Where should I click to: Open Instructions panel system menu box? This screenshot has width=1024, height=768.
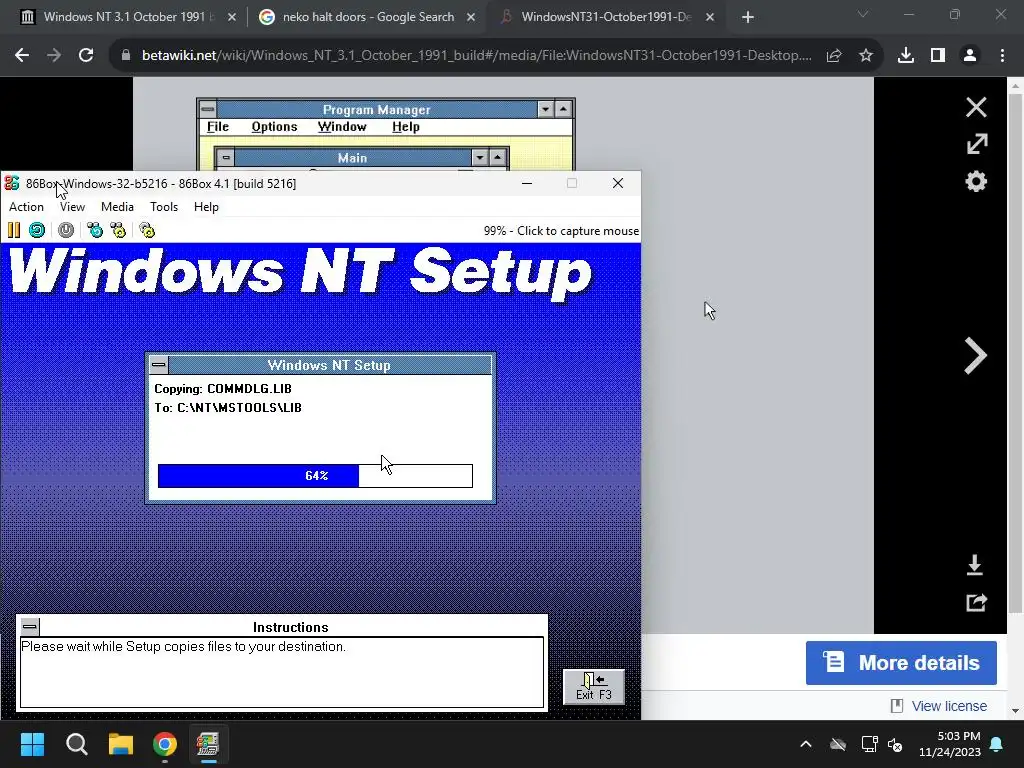click(30, 626)
